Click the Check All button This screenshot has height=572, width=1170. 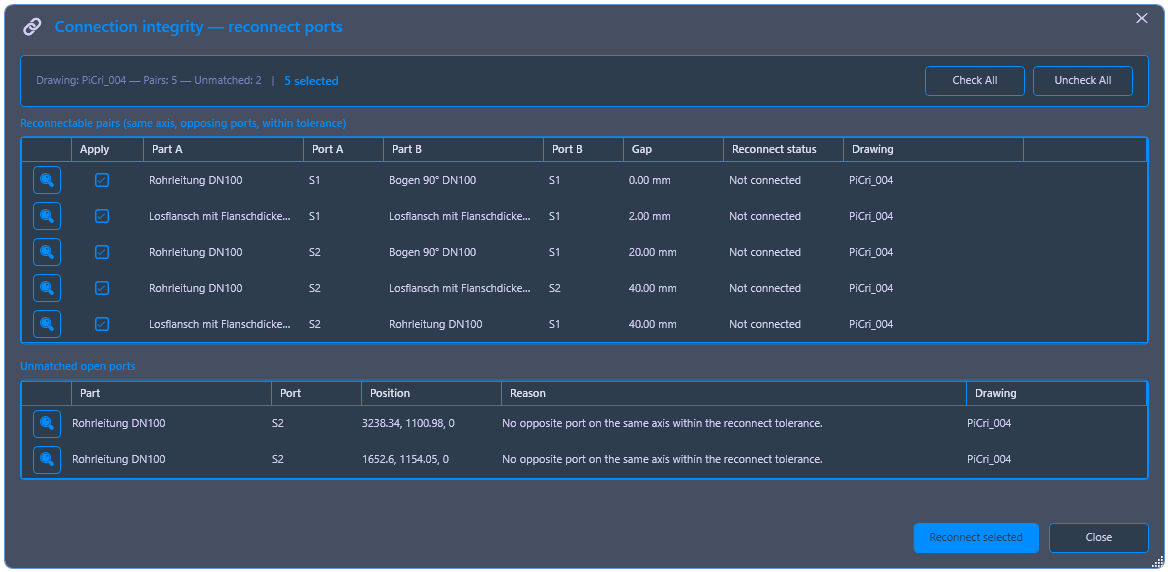(x=975, y=81)
